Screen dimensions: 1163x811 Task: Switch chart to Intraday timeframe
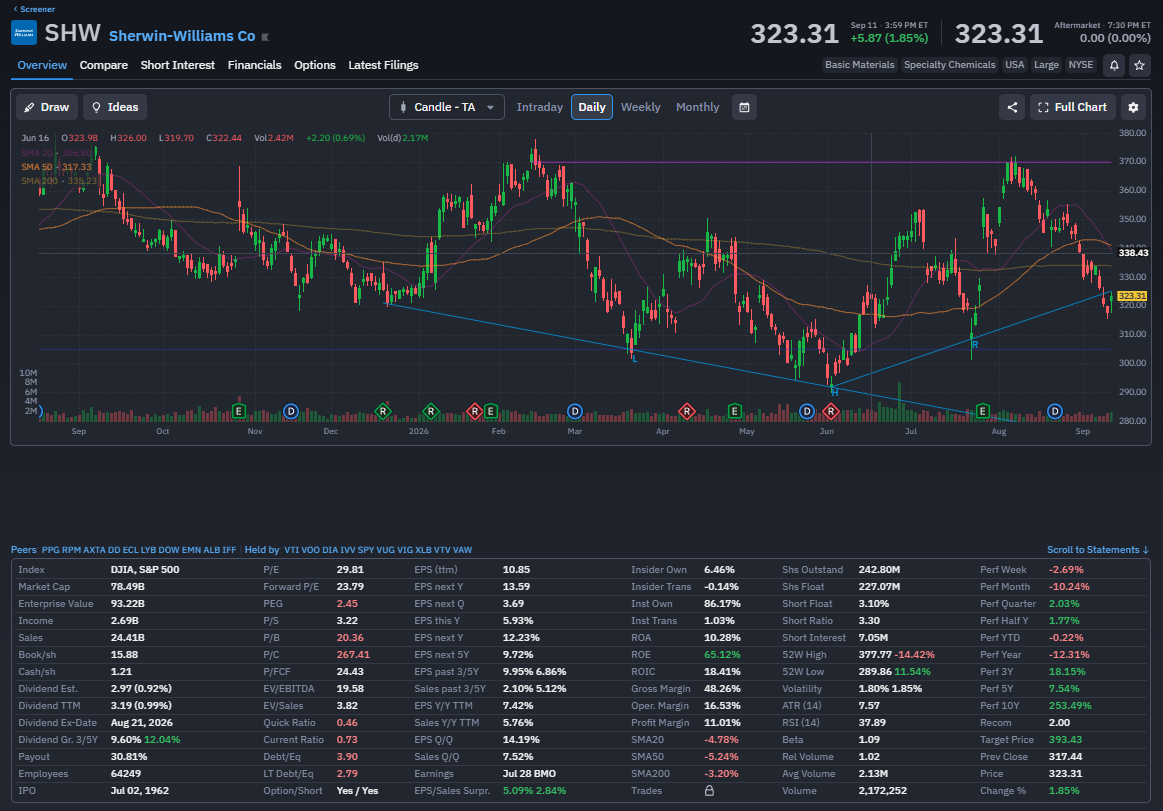click(x=539, y=107)
